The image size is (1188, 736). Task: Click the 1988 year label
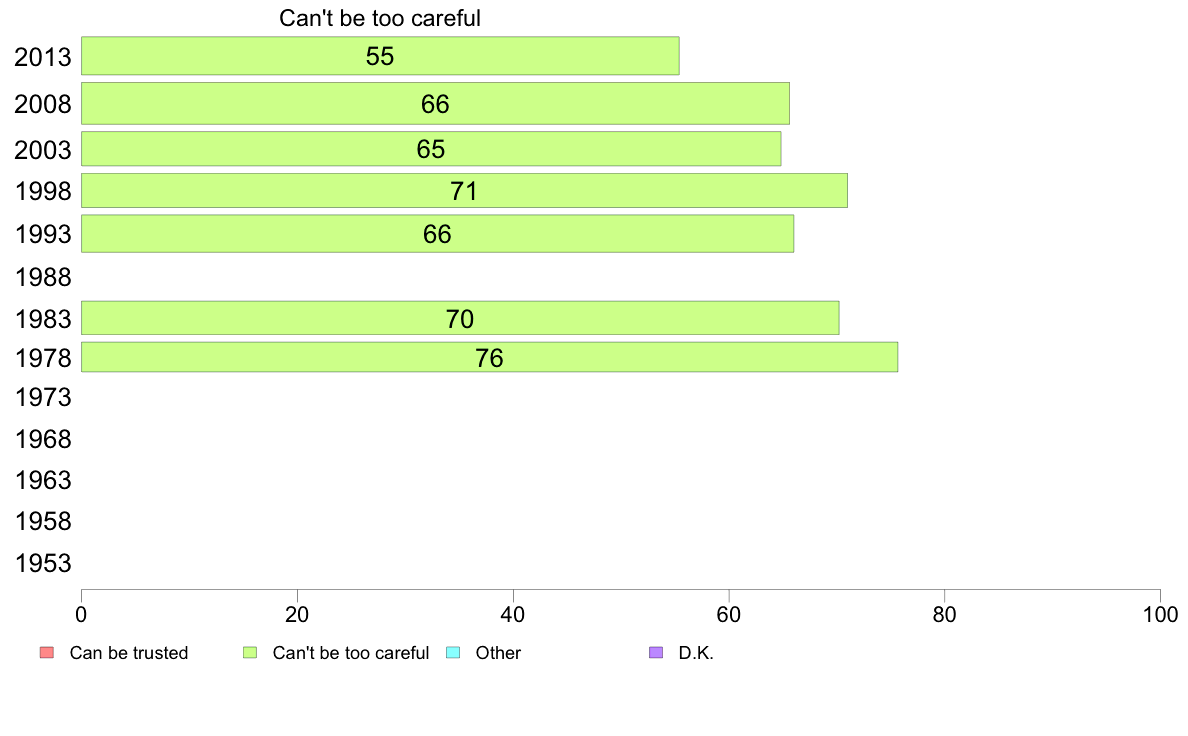pos(43,277)
